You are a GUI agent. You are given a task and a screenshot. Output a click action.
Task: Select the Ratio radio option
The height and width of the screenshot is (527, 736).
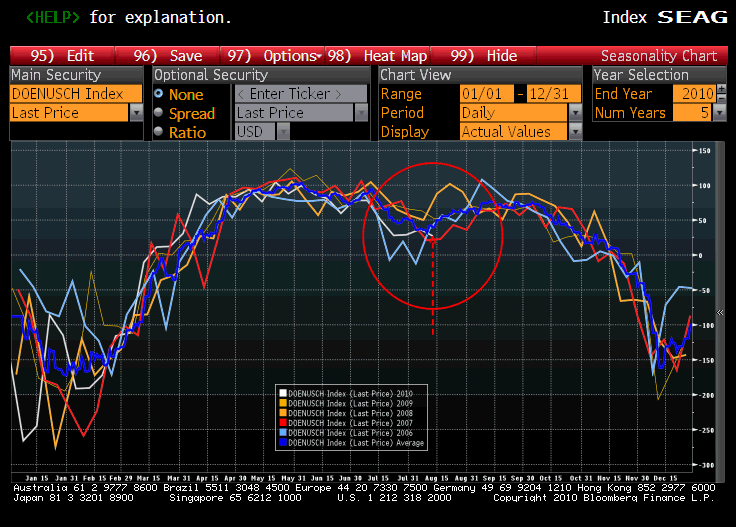[159, 132]
